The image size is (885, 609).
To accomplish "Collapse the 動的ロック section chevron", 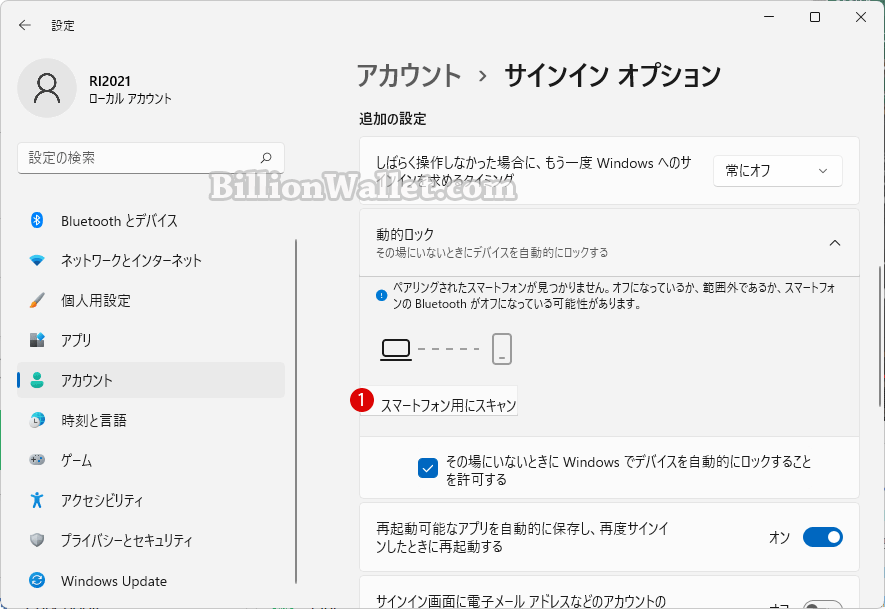I will [835, 243].
